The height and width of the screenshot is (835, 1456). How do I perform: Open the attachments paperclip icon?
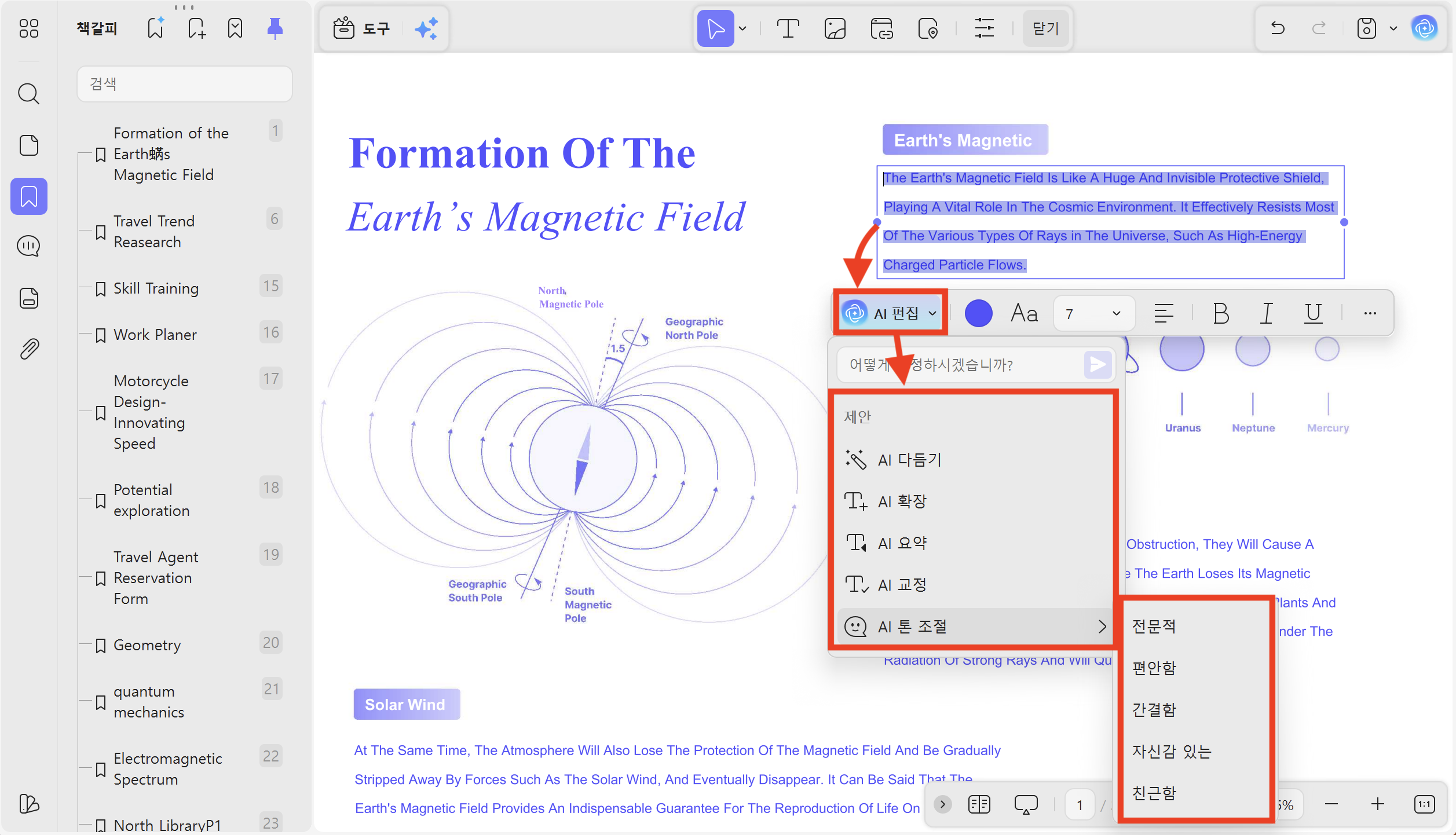(x=29, y=349)
